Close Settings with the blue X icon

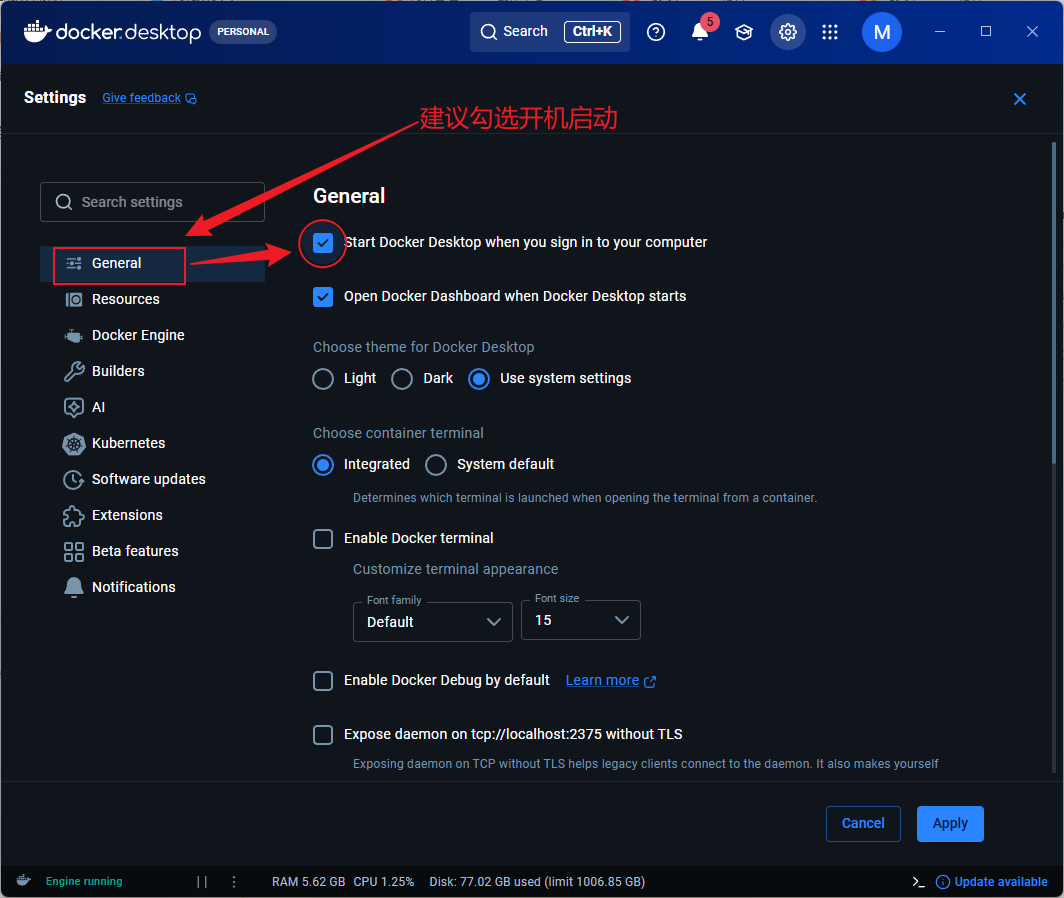(1019, 99)
